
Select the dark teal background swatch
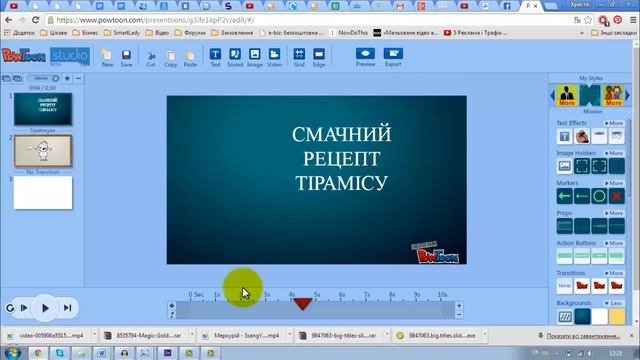582,317
